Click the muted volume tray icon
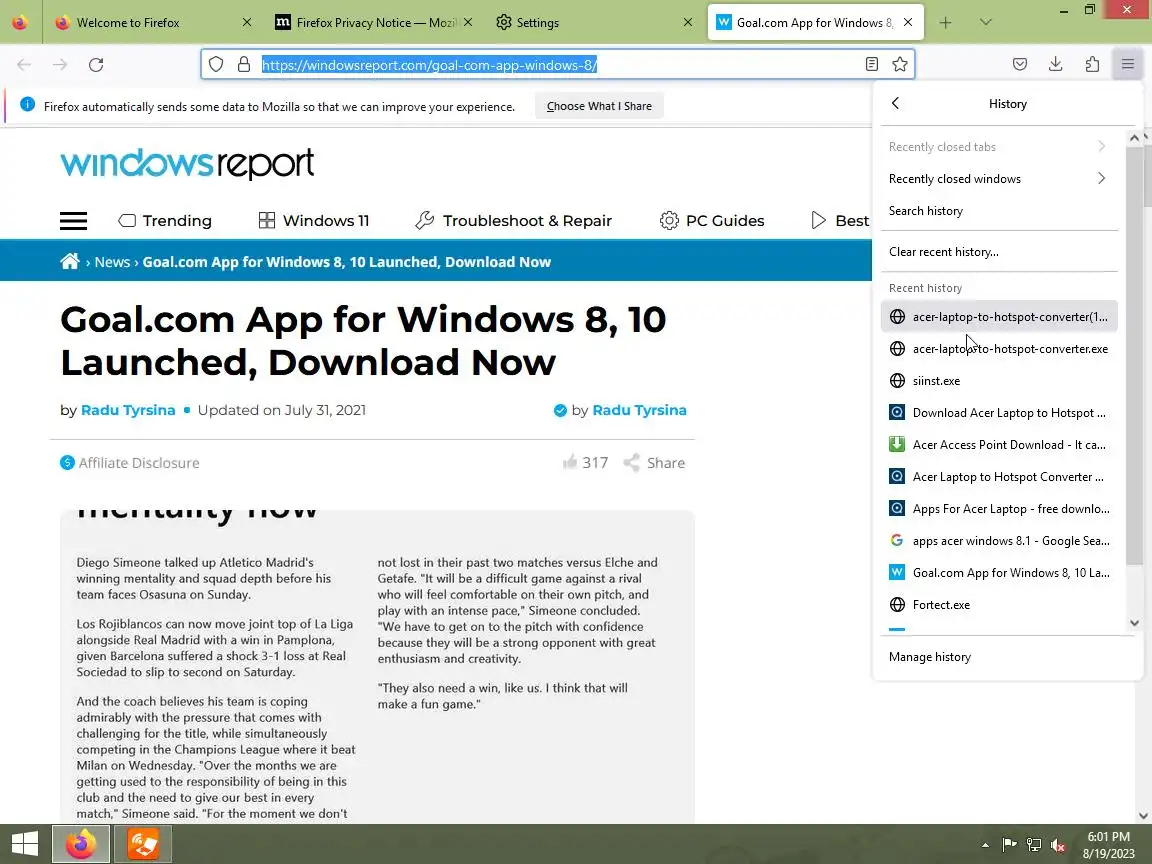The height and width of the screenshot is (864, 1152). 1058,845
